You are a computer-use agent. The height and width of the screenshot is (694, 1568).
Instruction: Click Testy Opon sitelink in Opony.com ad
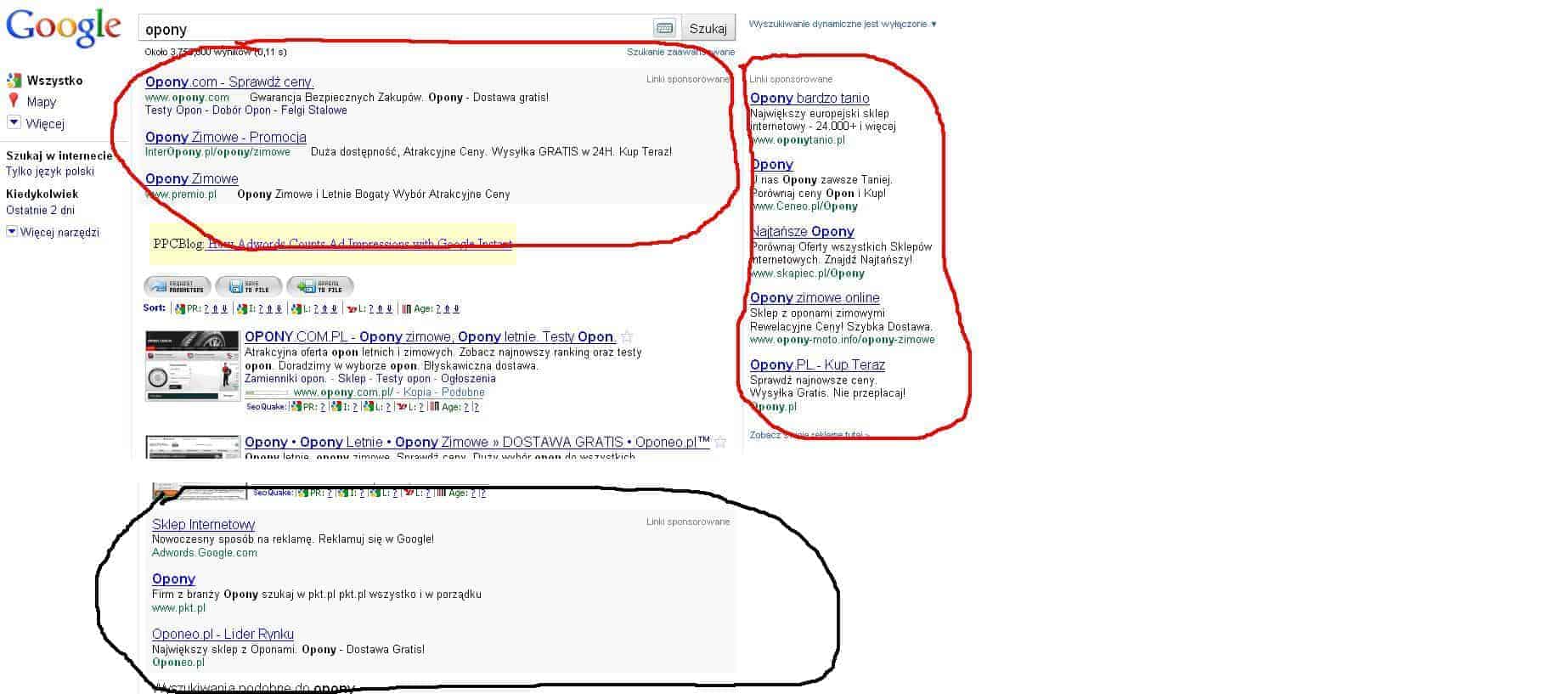[x=173, y=110]
